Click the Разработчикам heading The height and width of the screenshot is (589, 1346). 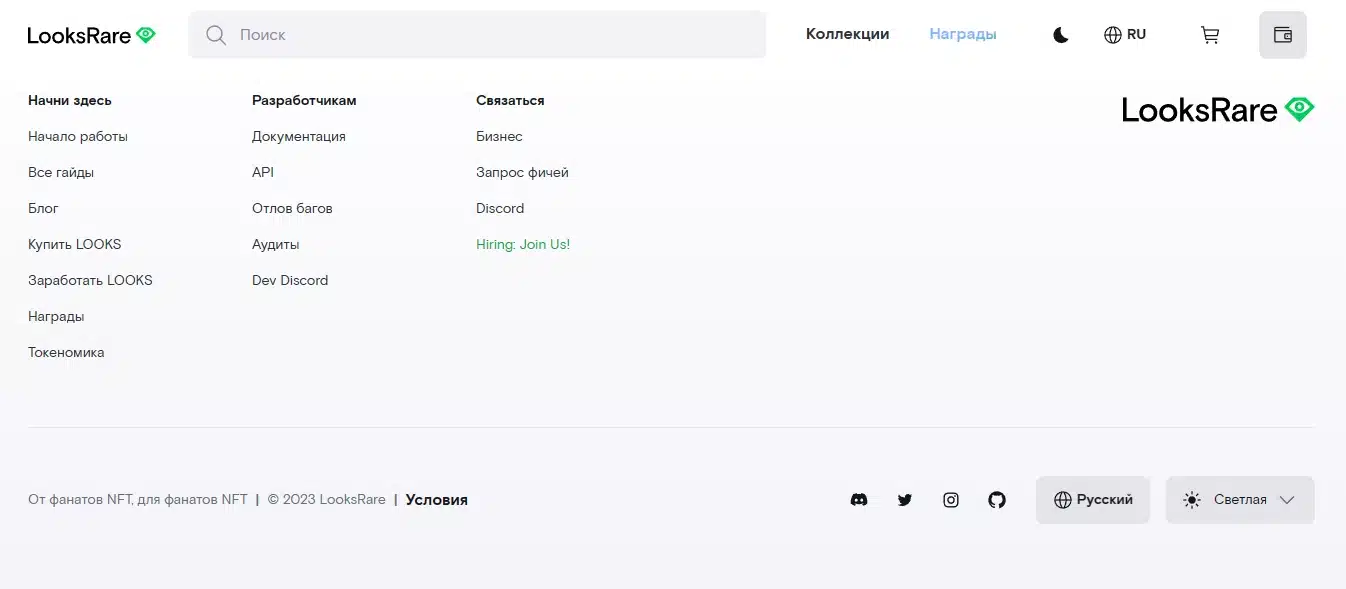click(304, 101)
